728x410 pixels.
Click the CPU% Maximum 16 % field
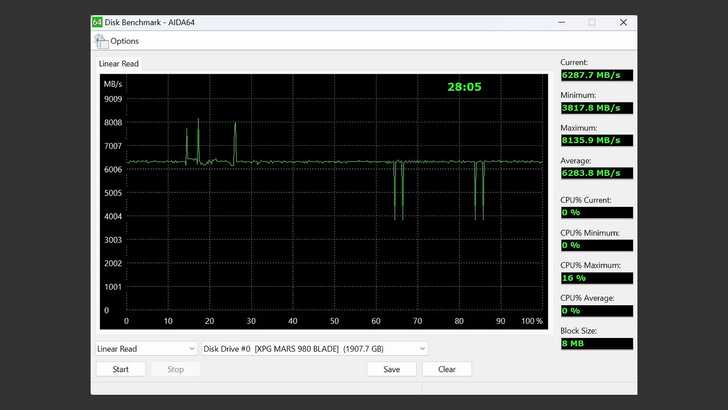(x=596, y=278)
